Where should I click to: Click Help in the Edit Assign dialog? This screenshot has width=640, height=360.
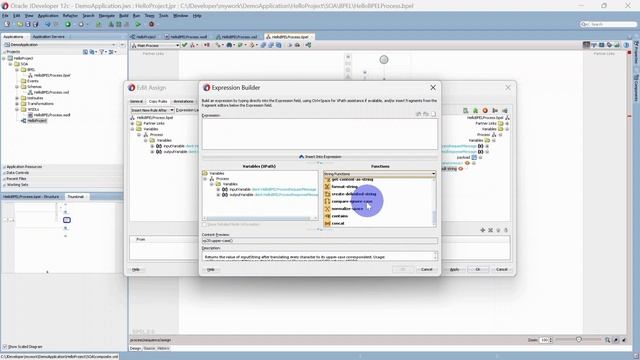pyautogui.click(x=136, y=269)
